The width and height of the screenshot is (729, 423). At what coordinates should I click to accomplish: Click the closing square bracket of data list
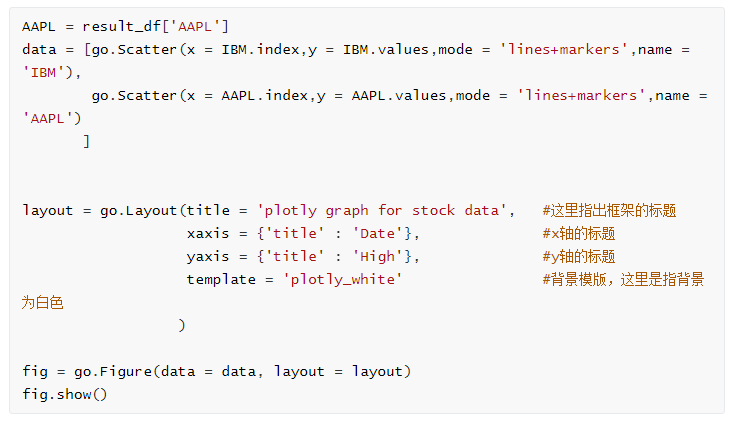[86, 141]
